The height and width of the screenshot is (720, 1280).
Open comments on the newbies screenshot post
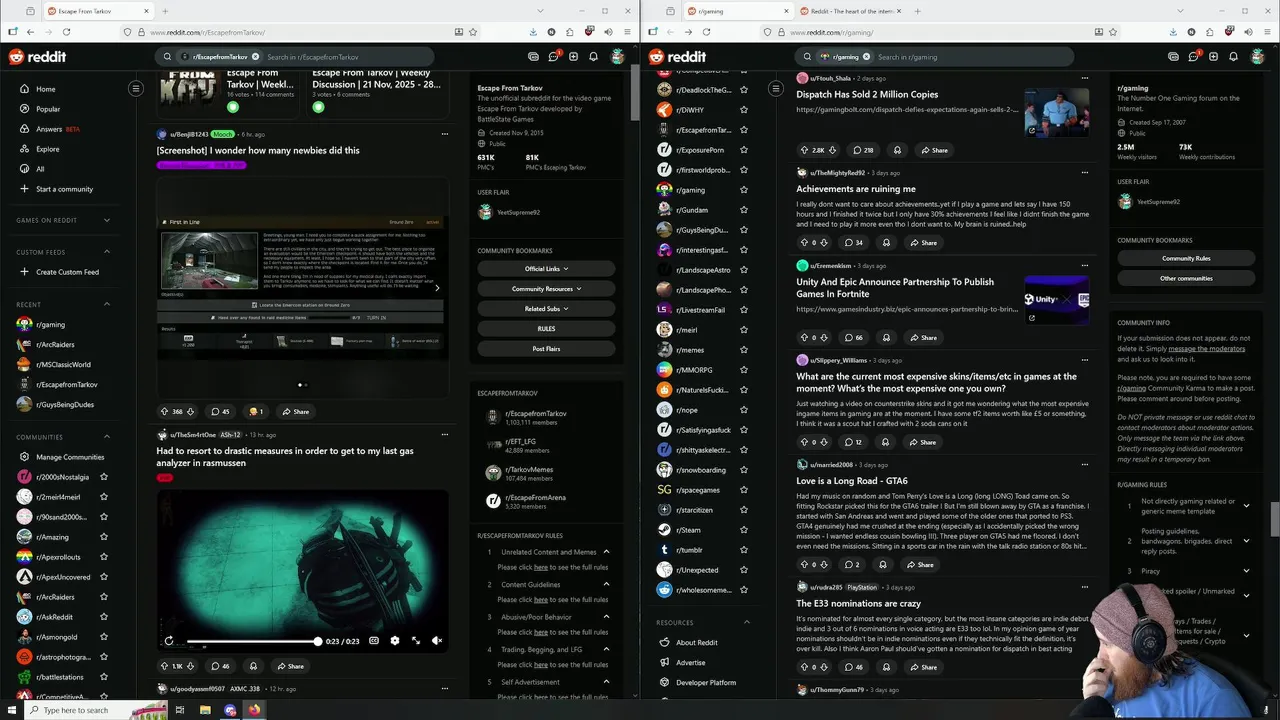coord(220,411)
